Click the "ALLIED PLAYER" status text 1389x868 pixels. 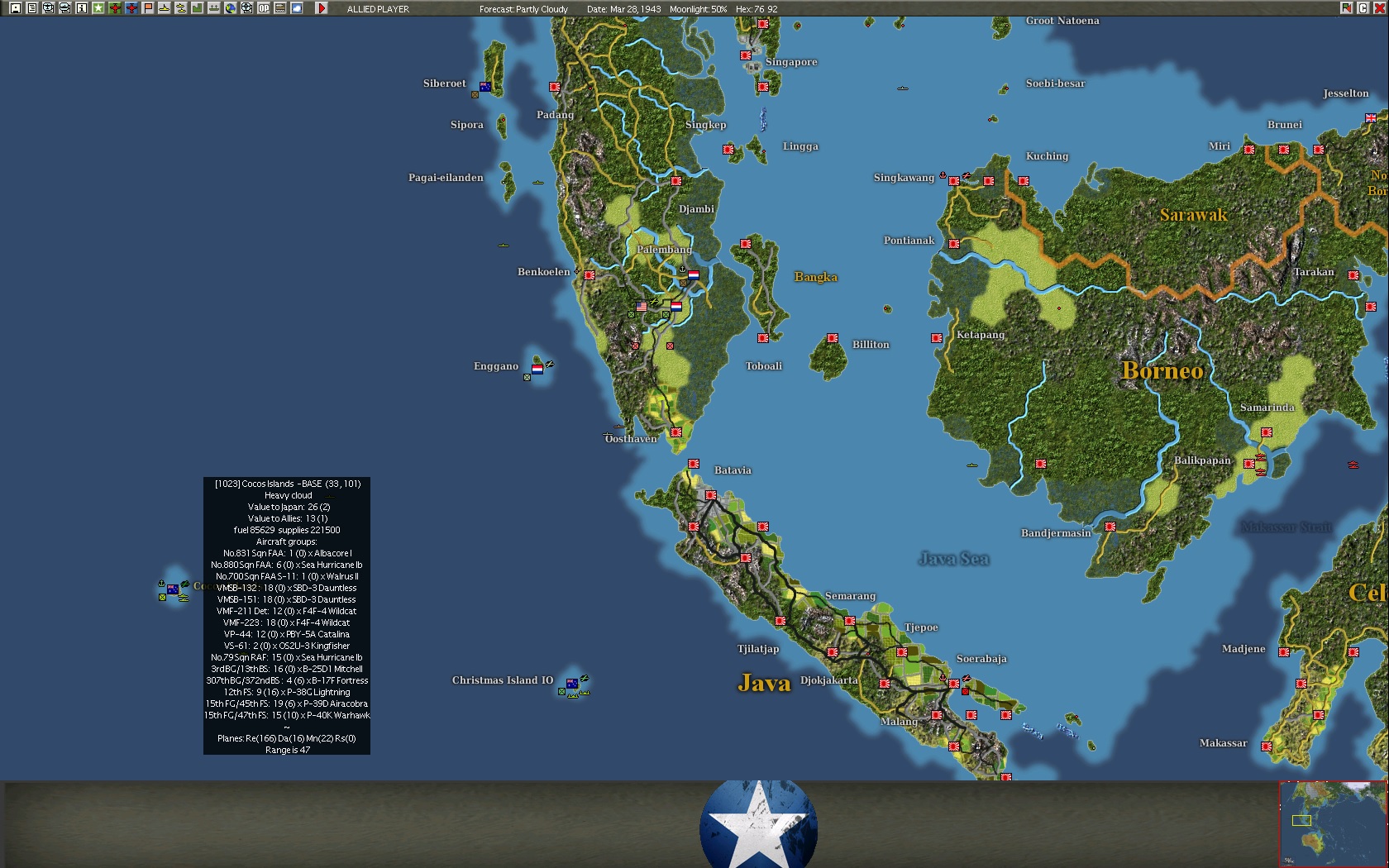378,9
